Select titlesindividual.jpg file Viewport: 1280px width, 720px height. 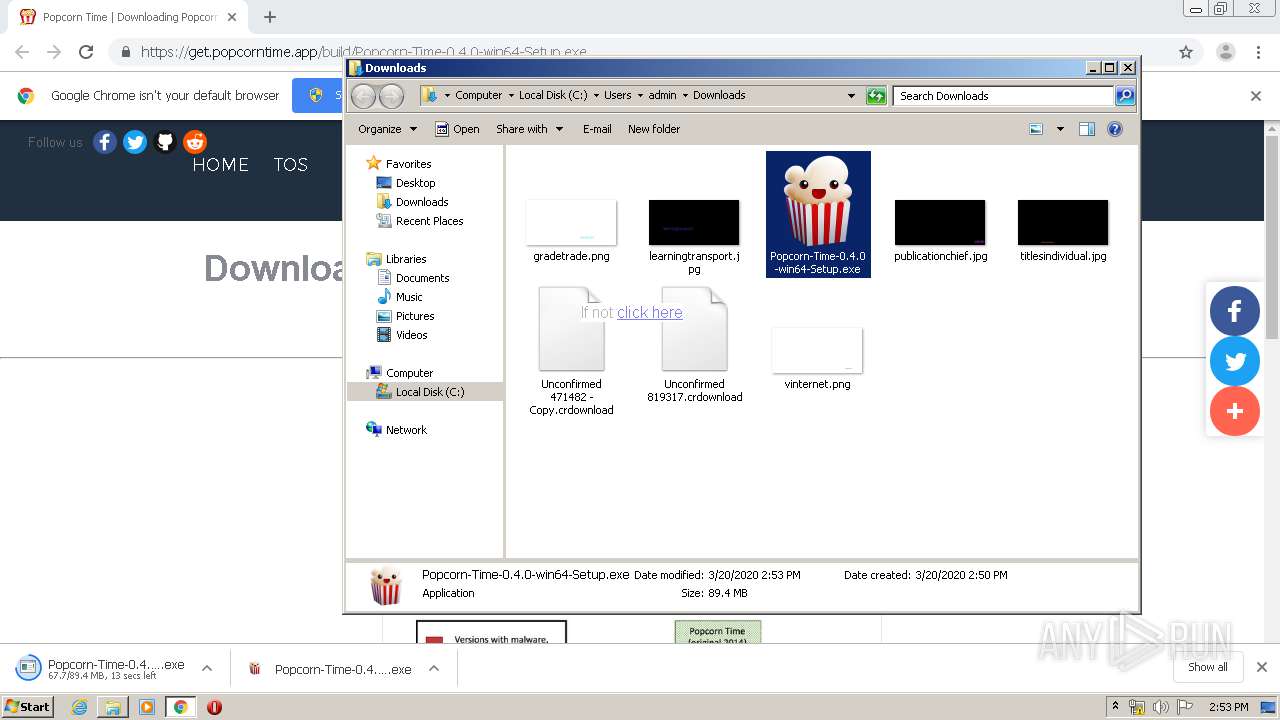(x=1063, y=230)
